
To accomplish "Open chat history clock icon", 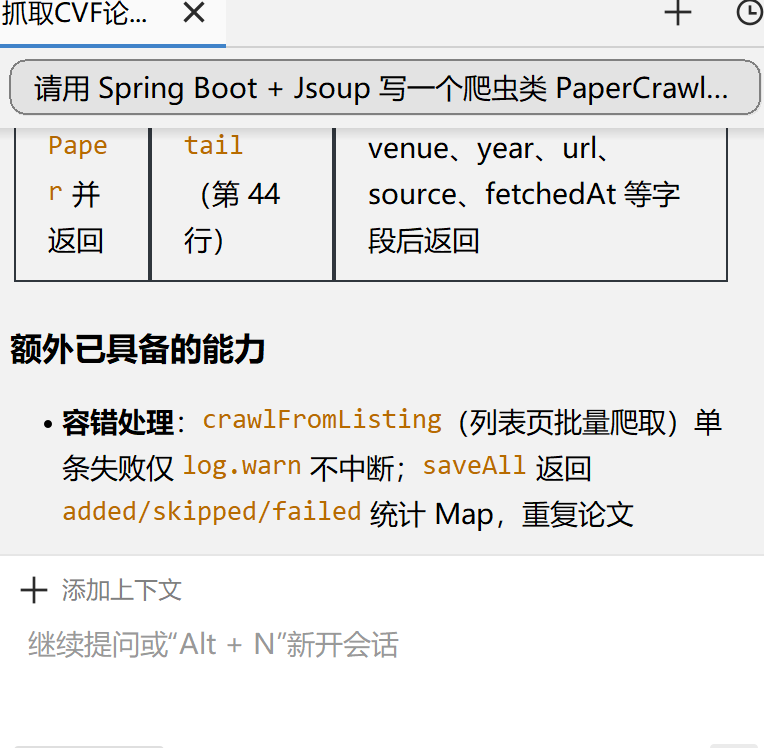I will [749, 13].
